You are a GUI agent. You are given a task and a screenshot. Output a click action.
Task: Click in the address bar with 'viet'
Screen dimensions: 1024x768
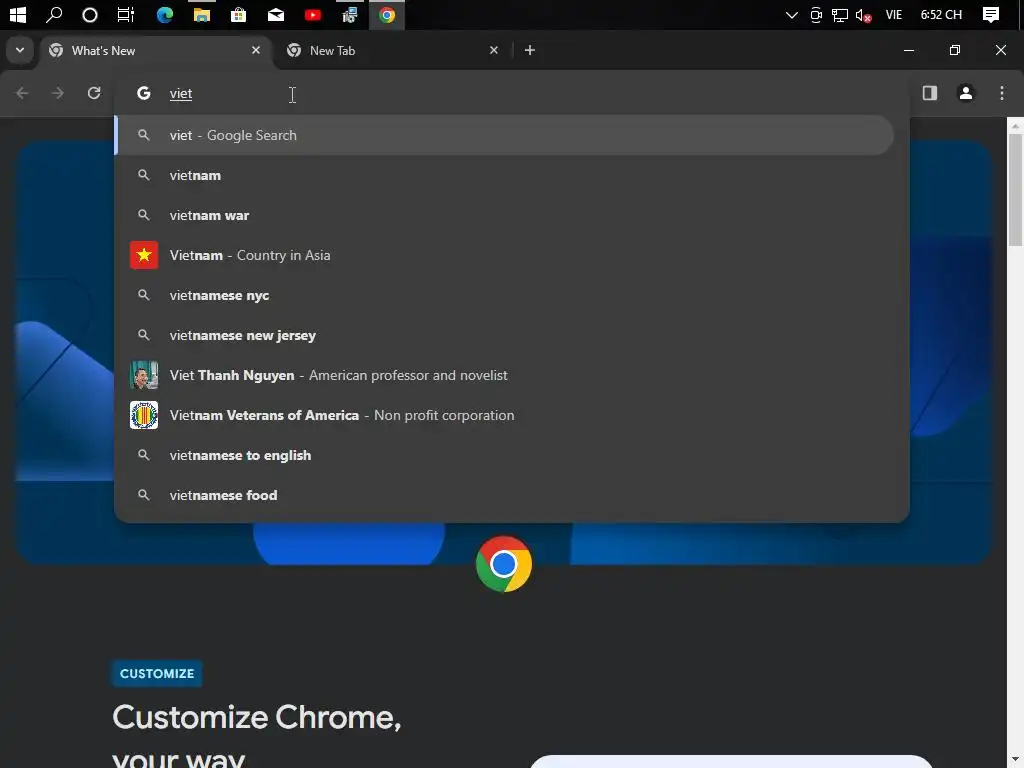512,93
